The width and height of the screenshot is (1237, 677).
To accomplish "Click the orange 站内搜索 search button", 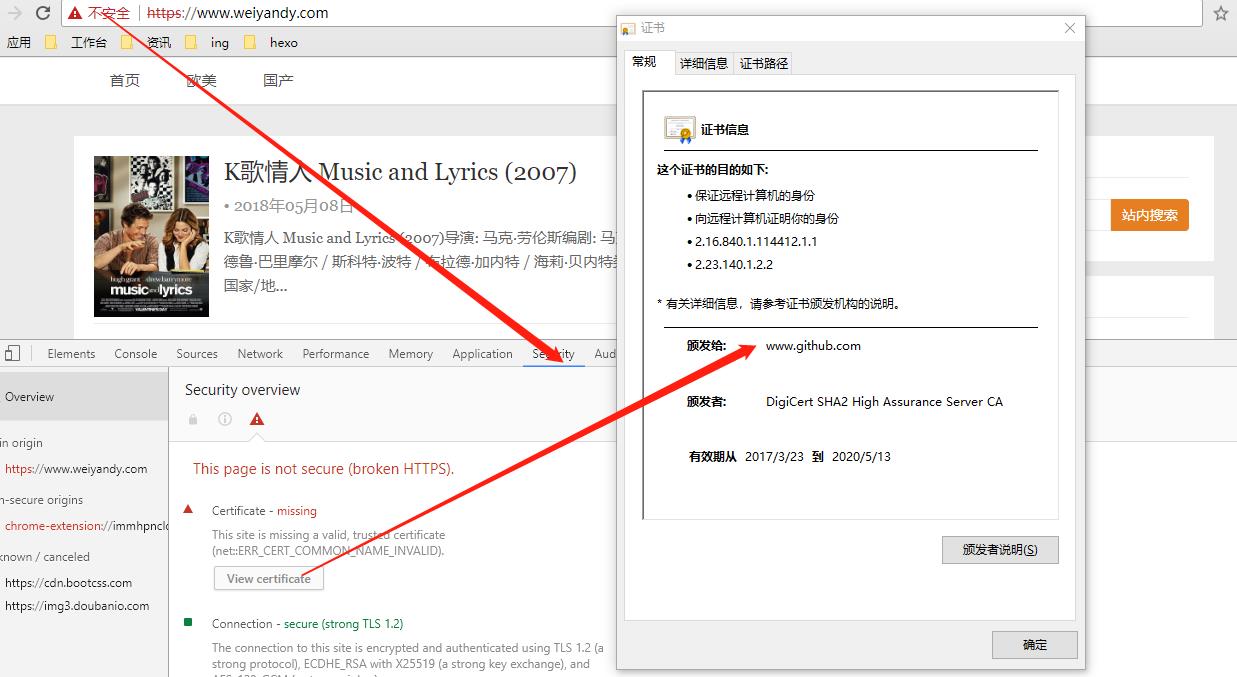I will point(1149,215).
